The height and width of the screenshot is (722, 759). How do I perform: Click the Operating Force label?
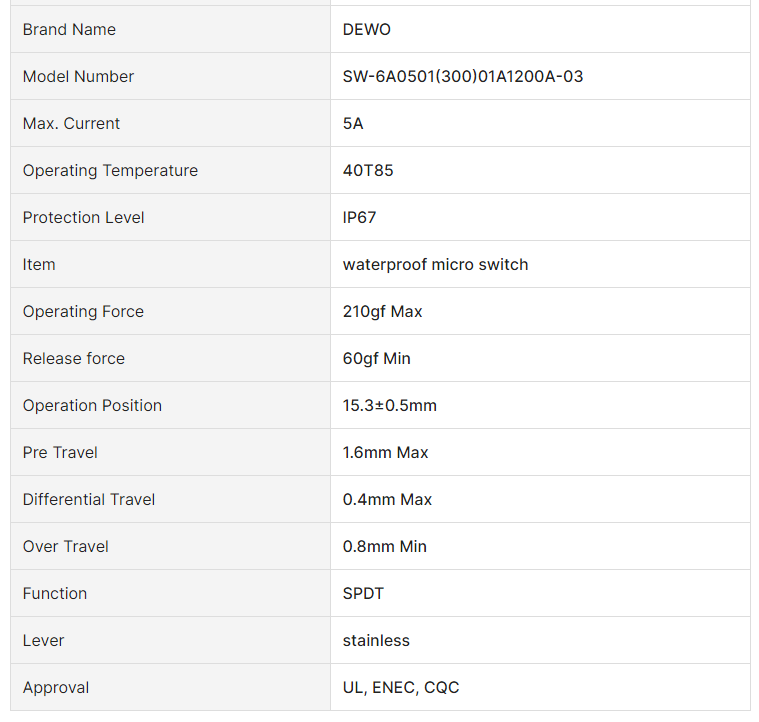point(83,312)
